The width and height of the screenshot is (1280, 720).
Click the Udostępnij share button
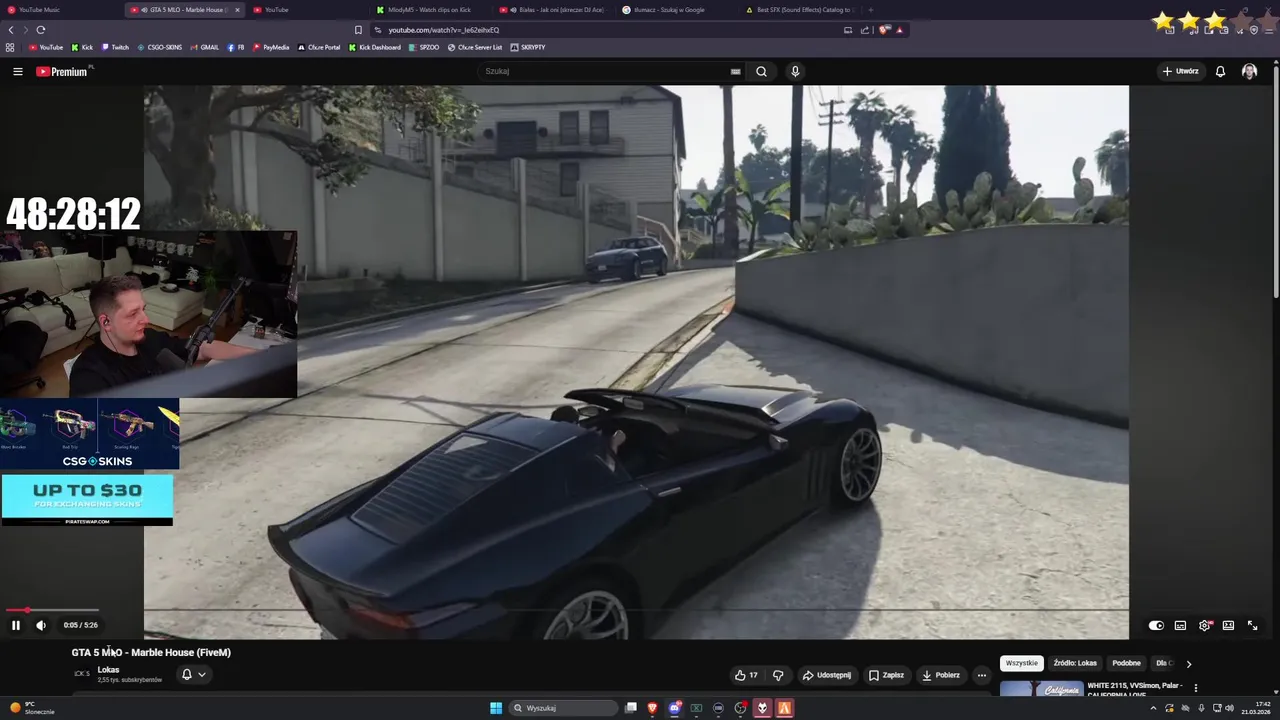826,675
